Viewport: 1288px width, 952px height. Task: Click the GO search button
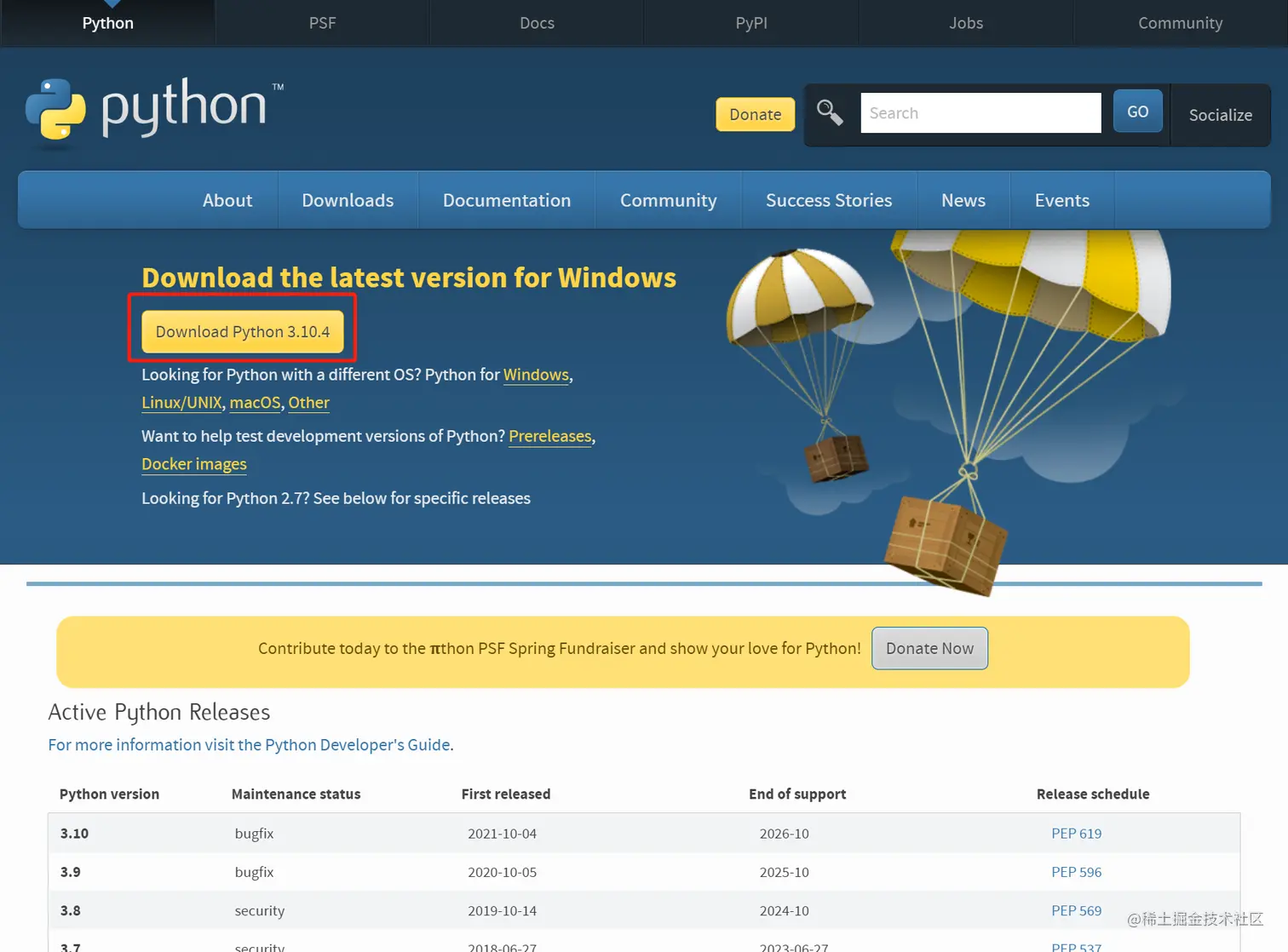pyautogui.click(x=1138, y=112)
